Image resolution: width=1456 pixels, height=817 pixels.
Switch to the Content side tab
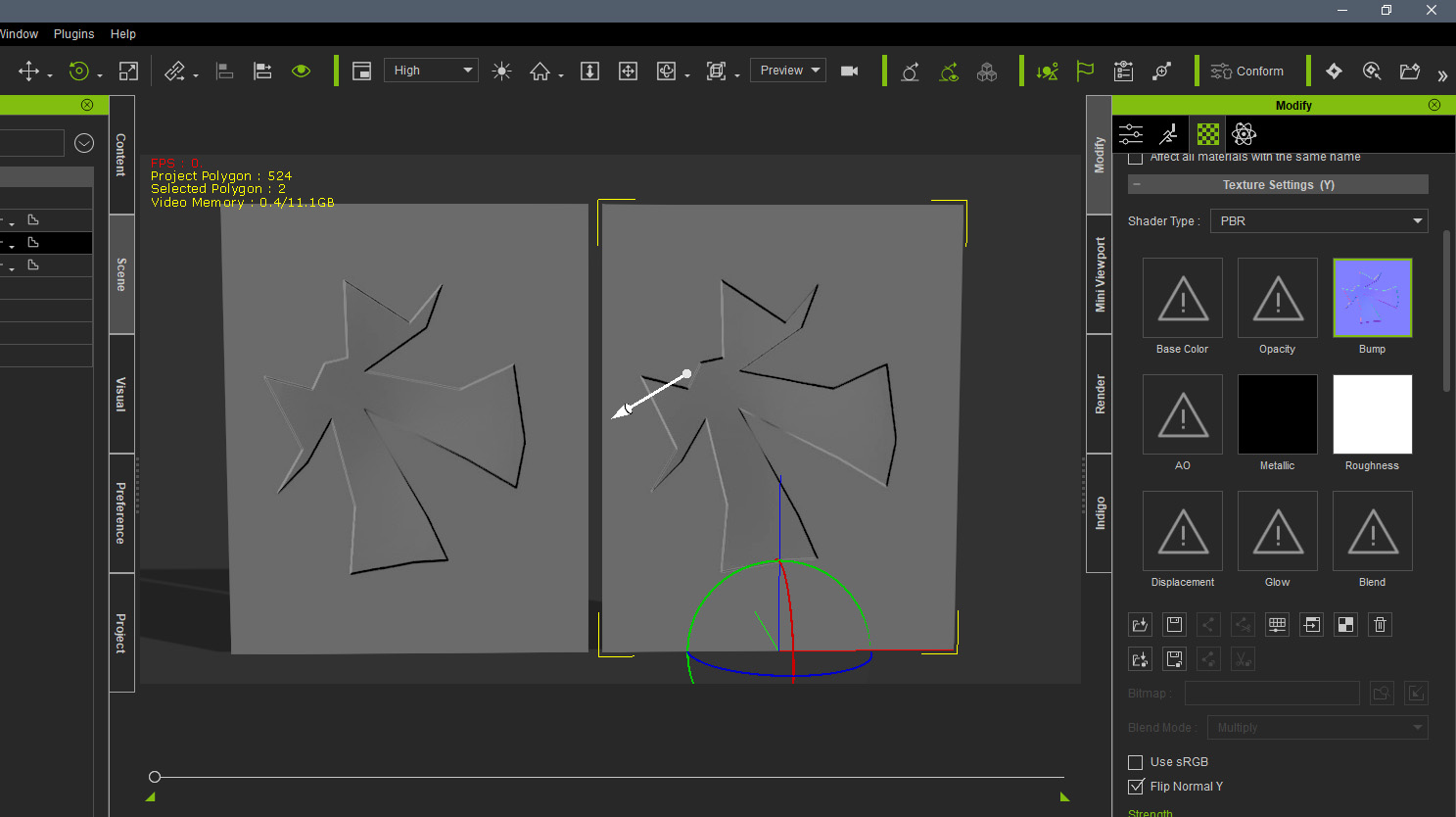[121, 155]
